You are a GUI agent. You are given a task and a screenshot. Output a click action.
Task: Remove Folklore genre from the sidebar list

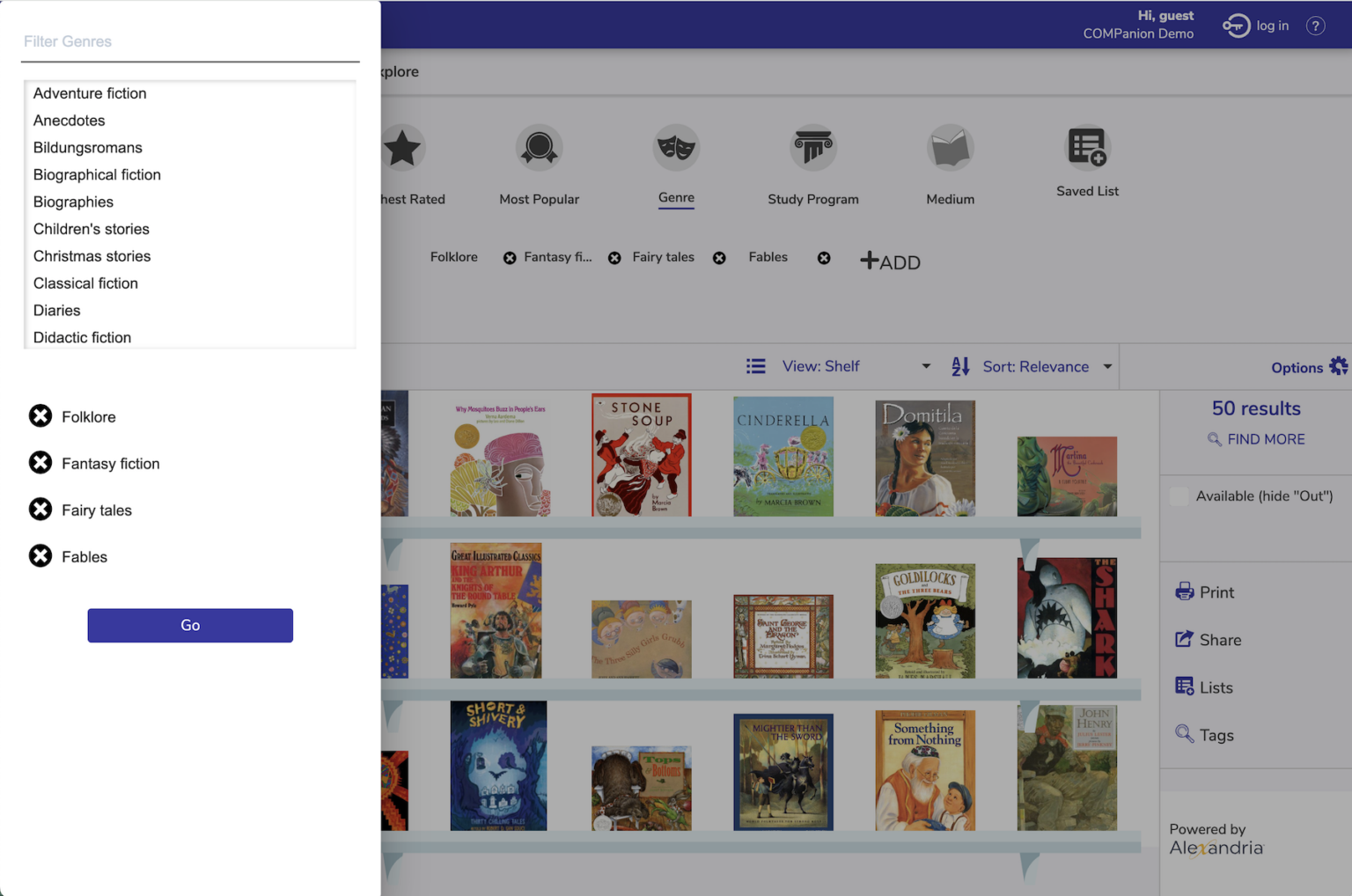point(40,416)
